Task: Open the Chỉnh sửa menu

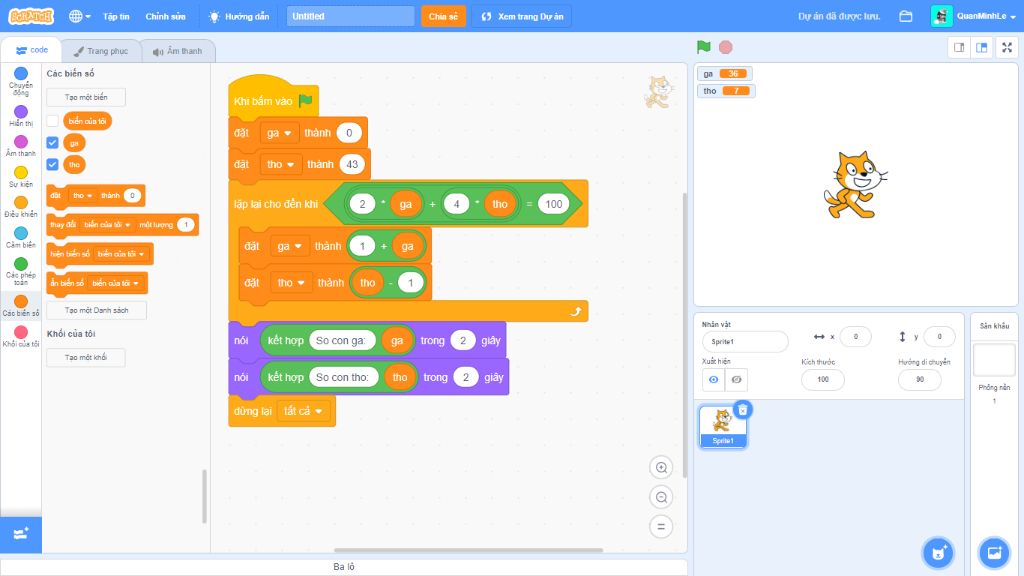Action: tap(165, 16)
